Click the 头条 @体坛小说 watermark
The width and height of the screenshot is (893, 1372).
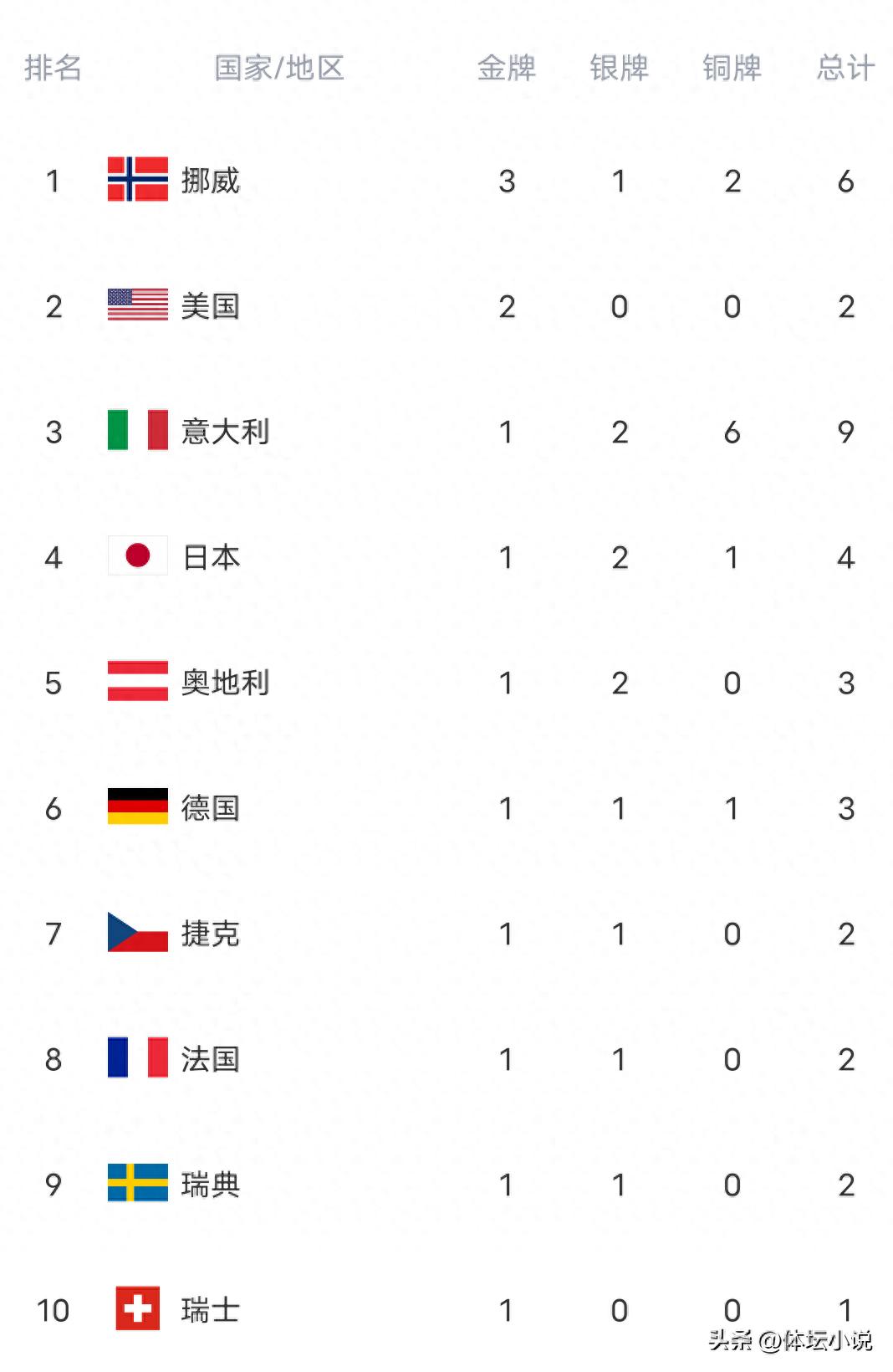790,1341
